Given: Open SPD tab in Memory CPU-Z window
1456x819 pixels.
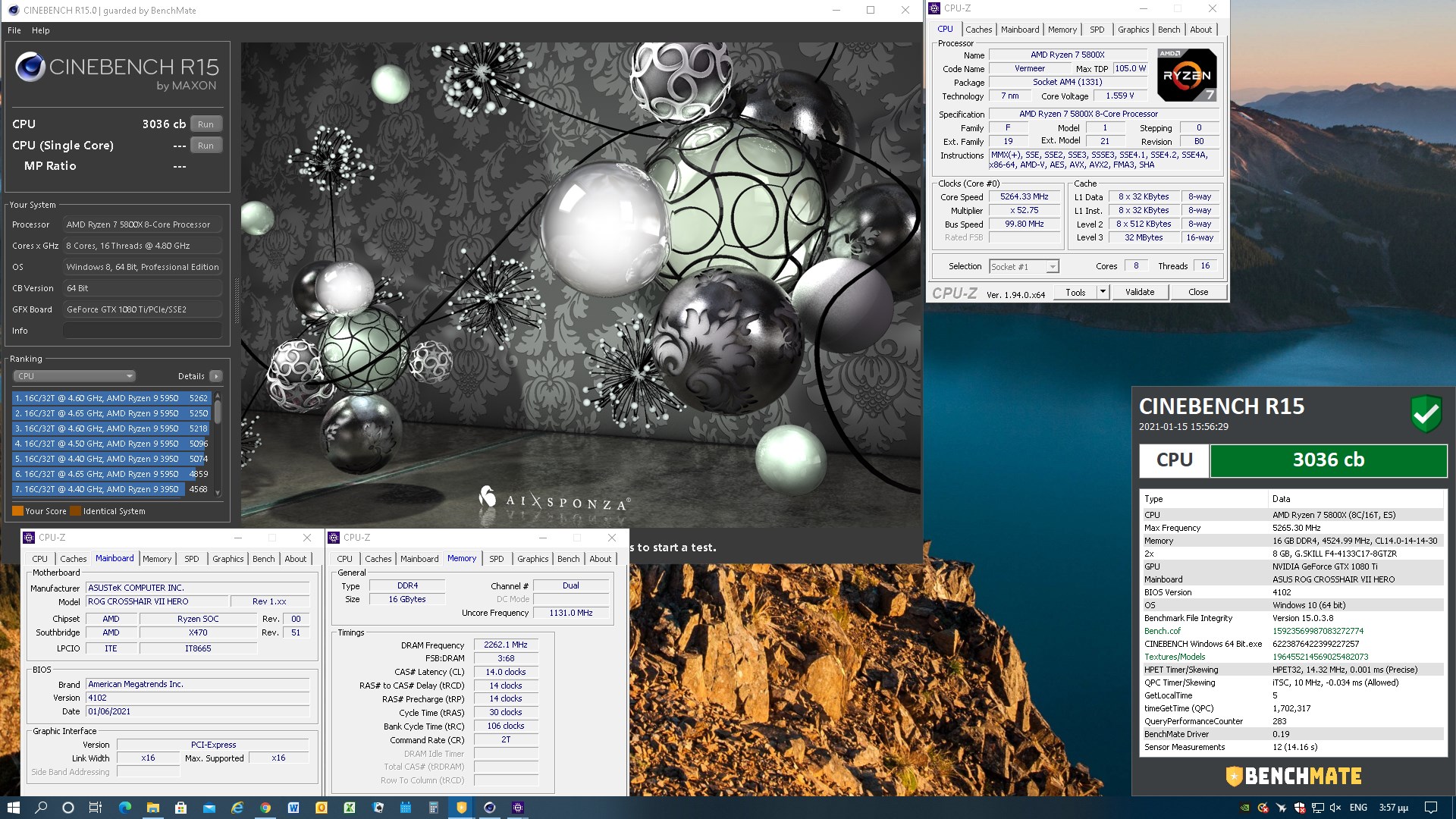Looking at the screenshot, I should (x=497, y=559).
